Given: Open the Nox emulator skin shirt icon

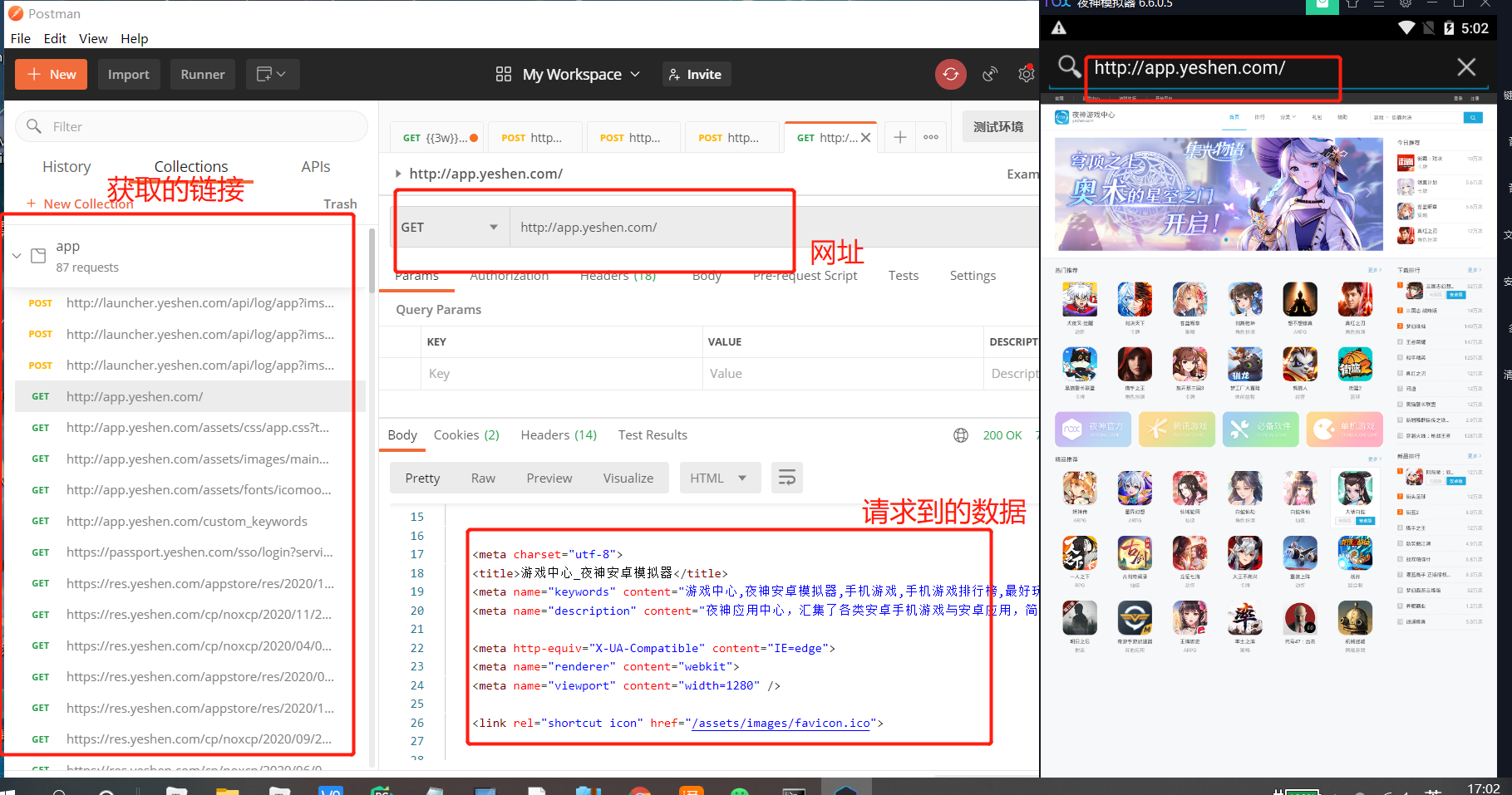Looking at the screenshot, I should click(1352, 3).
